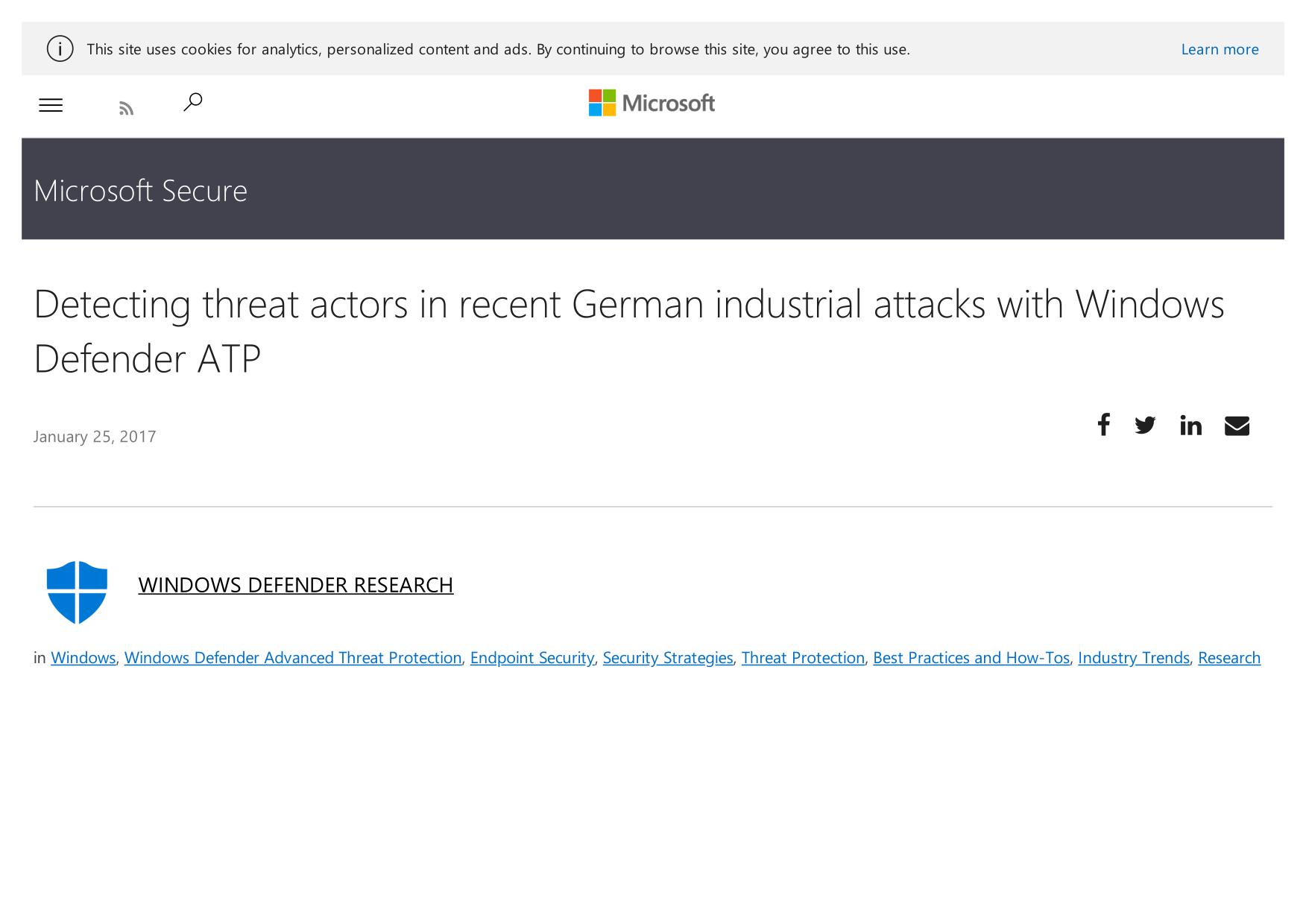Screen dimensions: 1306x924
Task: Click the January 25, 2017 date
Action: [x=95, y=437]
